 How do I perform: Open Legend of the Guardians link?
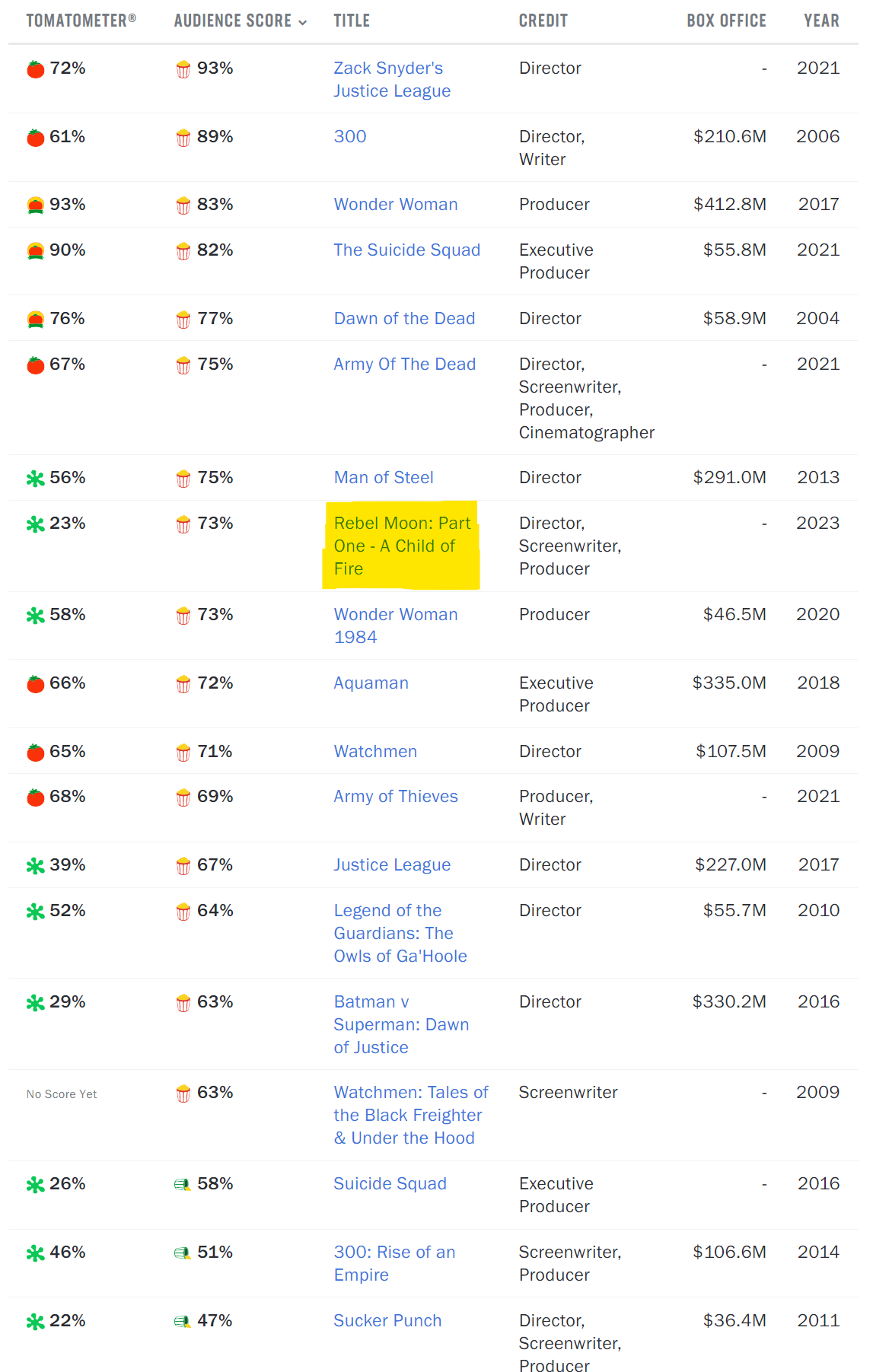(400, 933)
